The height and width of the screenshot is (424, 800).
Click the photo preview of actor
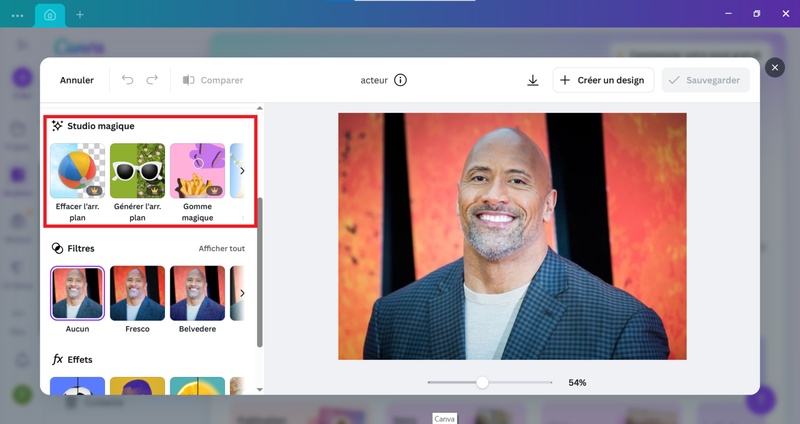click(x=512, y=236)
